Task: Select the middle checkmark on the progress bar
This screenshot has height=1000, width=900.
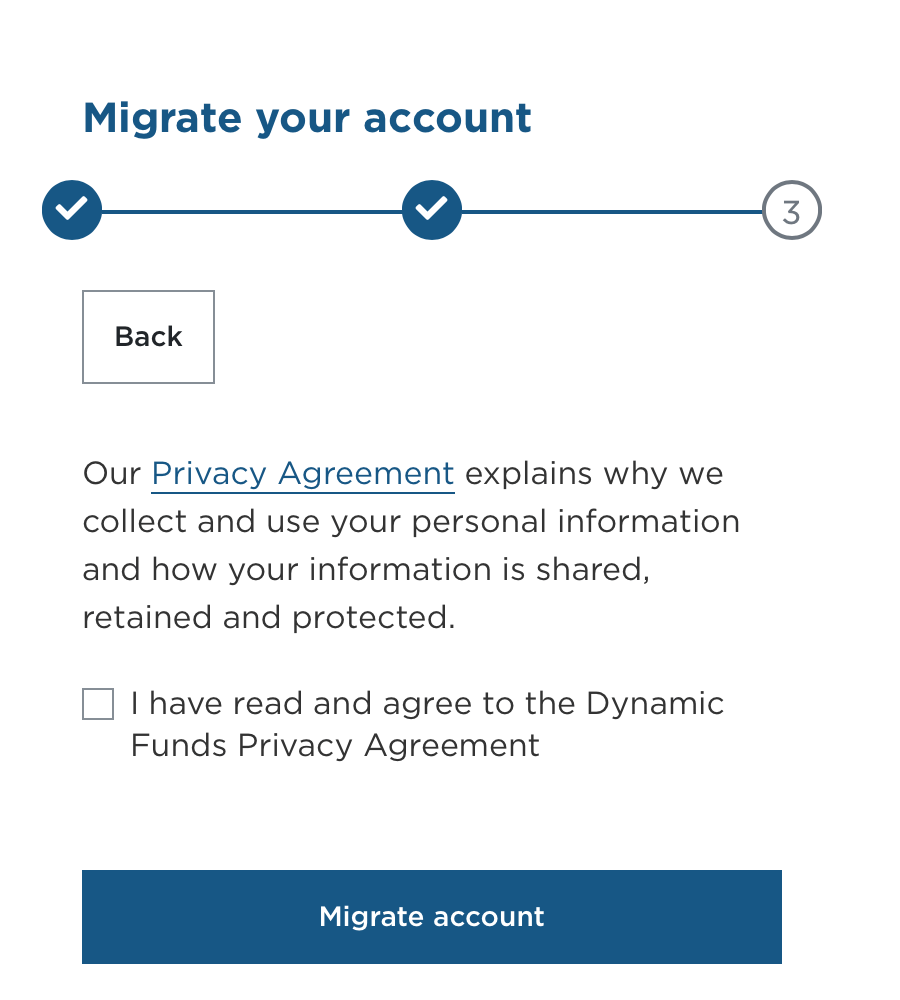Action: (x=431, y=209)
